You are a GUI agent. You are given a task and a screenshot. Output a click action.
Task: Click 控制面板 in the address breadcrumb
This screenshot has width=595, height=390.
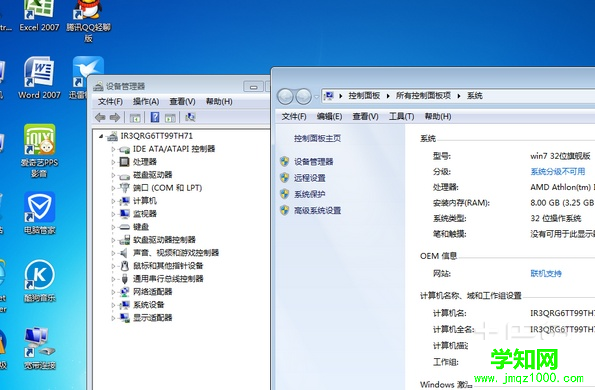click(x=364, y=96)
